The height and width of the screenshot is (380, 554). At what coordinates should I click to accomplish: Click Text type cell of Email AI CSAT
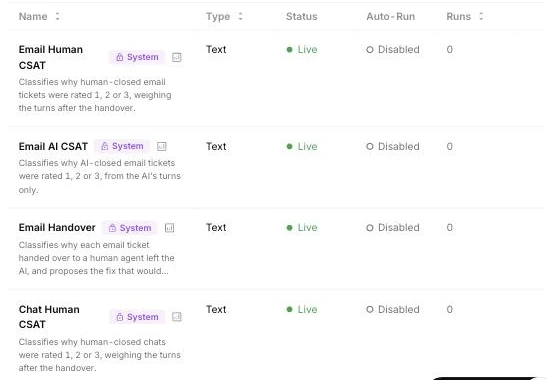tap(216, 146)
